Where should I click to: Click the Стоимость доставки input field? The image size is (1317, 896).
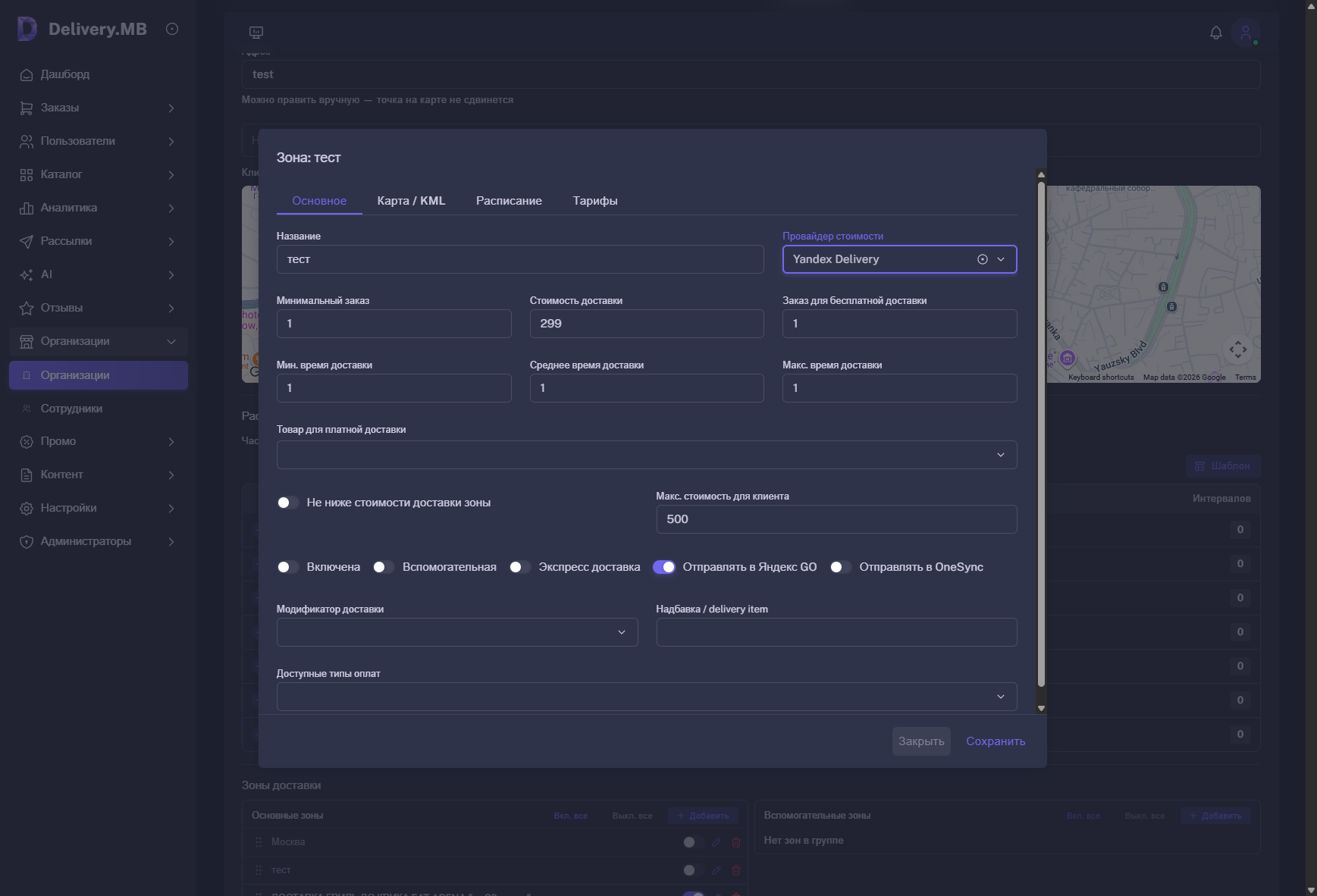647,324
